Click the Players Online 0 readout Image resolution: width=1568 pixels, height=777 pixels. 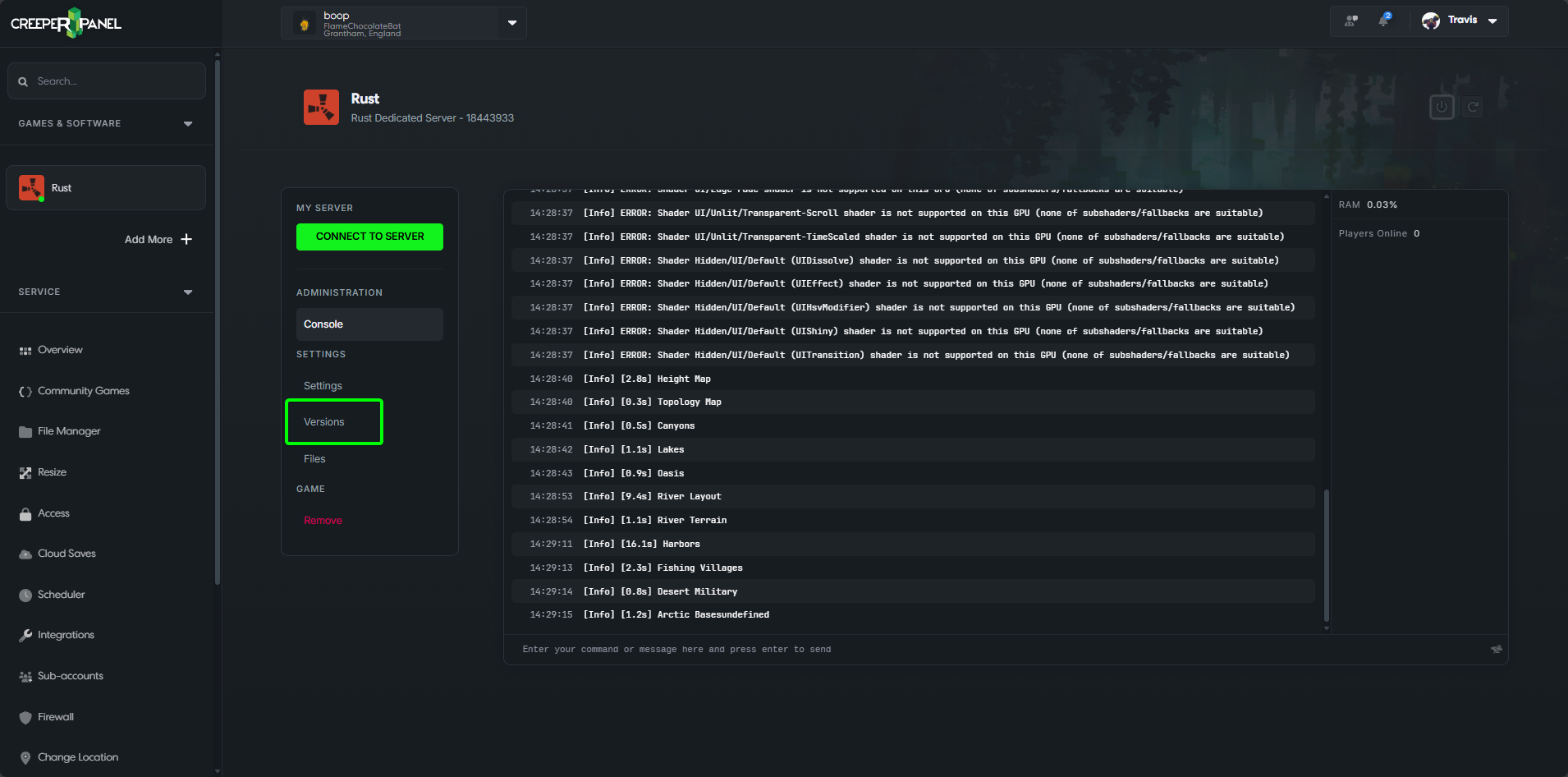click(1379, 234)
